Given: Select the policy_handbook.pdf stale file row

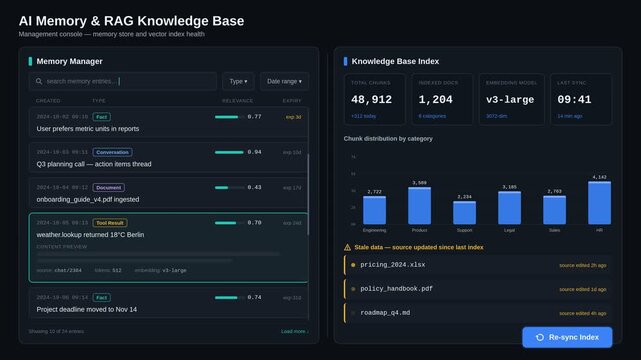Looking at the screenshot, I should coord(477,289).
